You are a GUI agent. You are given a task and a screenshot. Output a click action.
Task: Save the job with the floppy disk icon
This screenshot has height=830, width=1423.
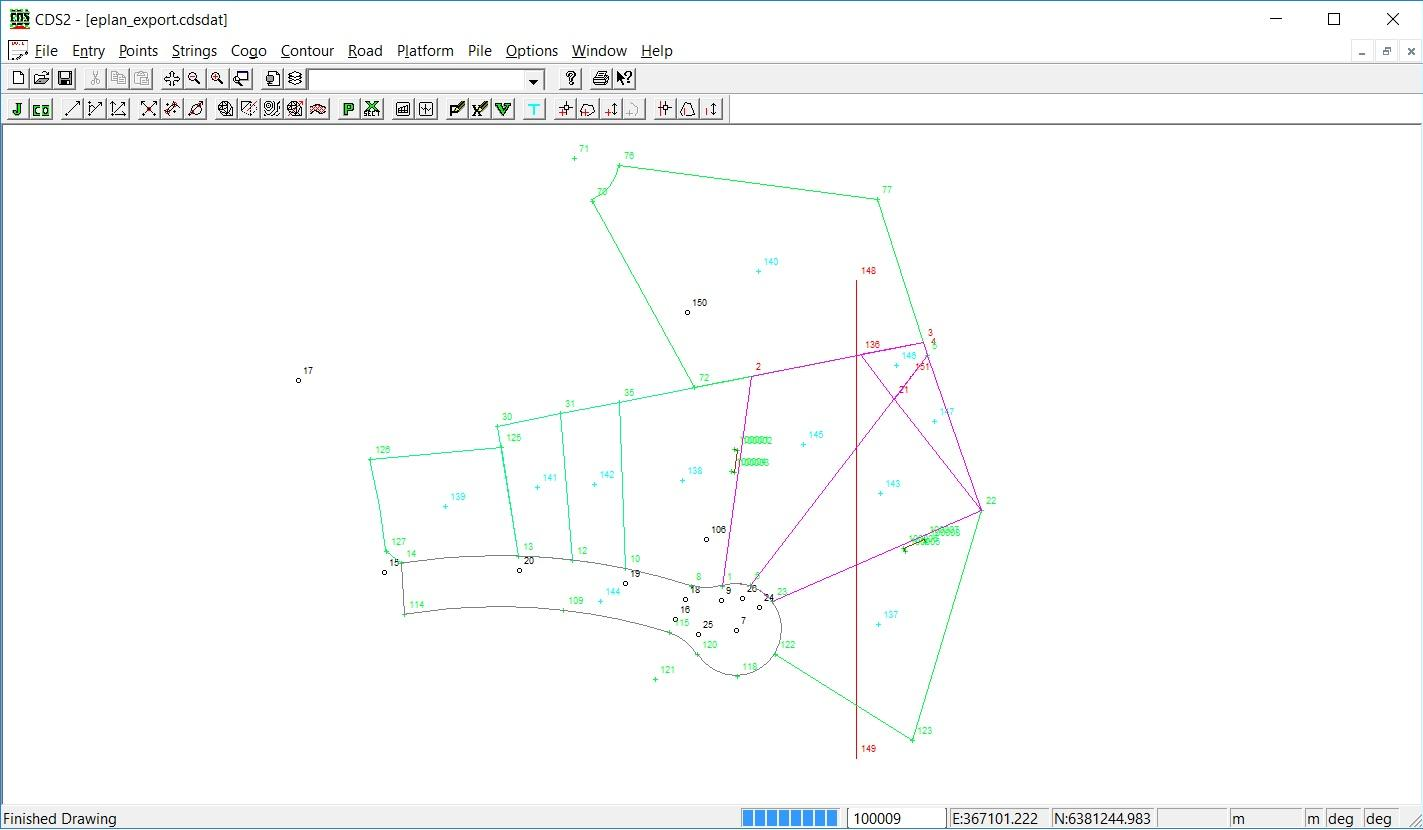(64, 79)
